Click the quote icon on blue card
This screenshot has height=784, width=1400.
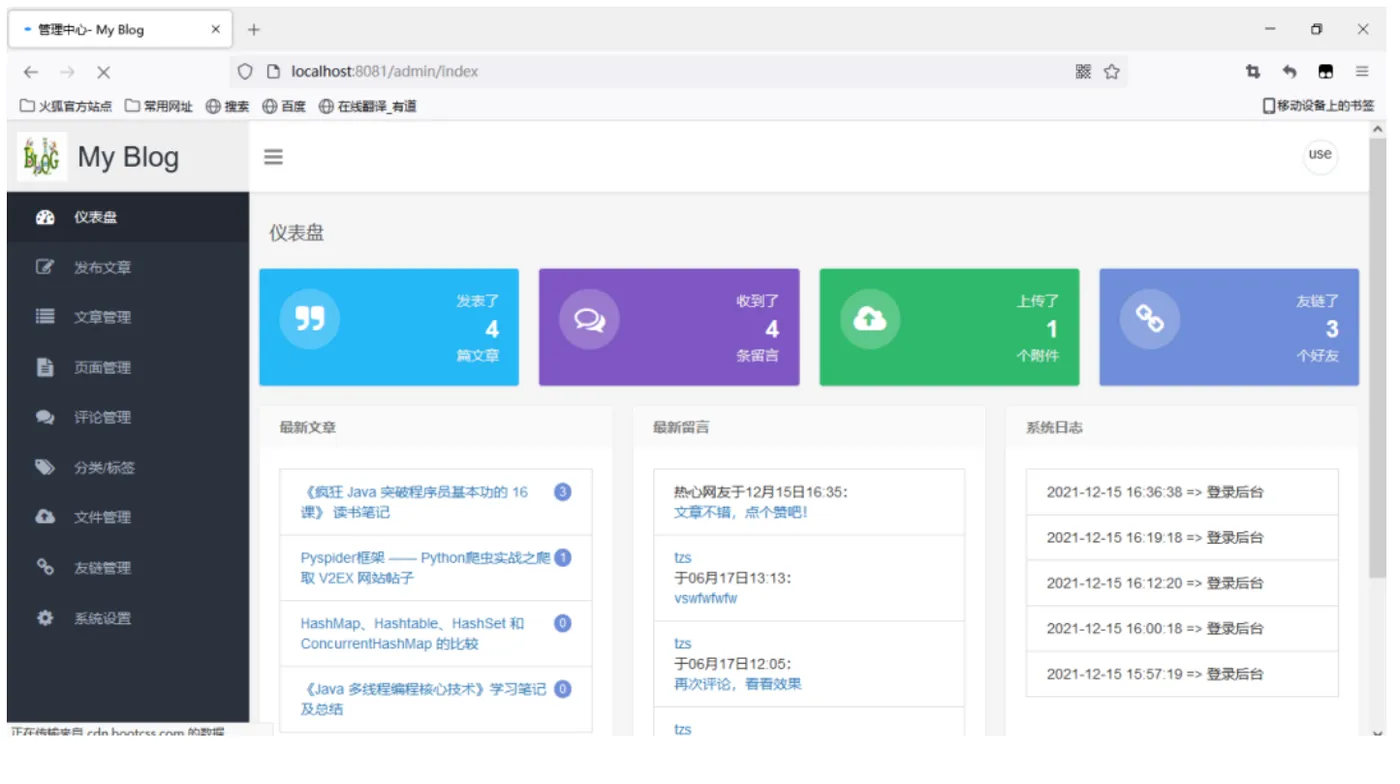point(310,318)
